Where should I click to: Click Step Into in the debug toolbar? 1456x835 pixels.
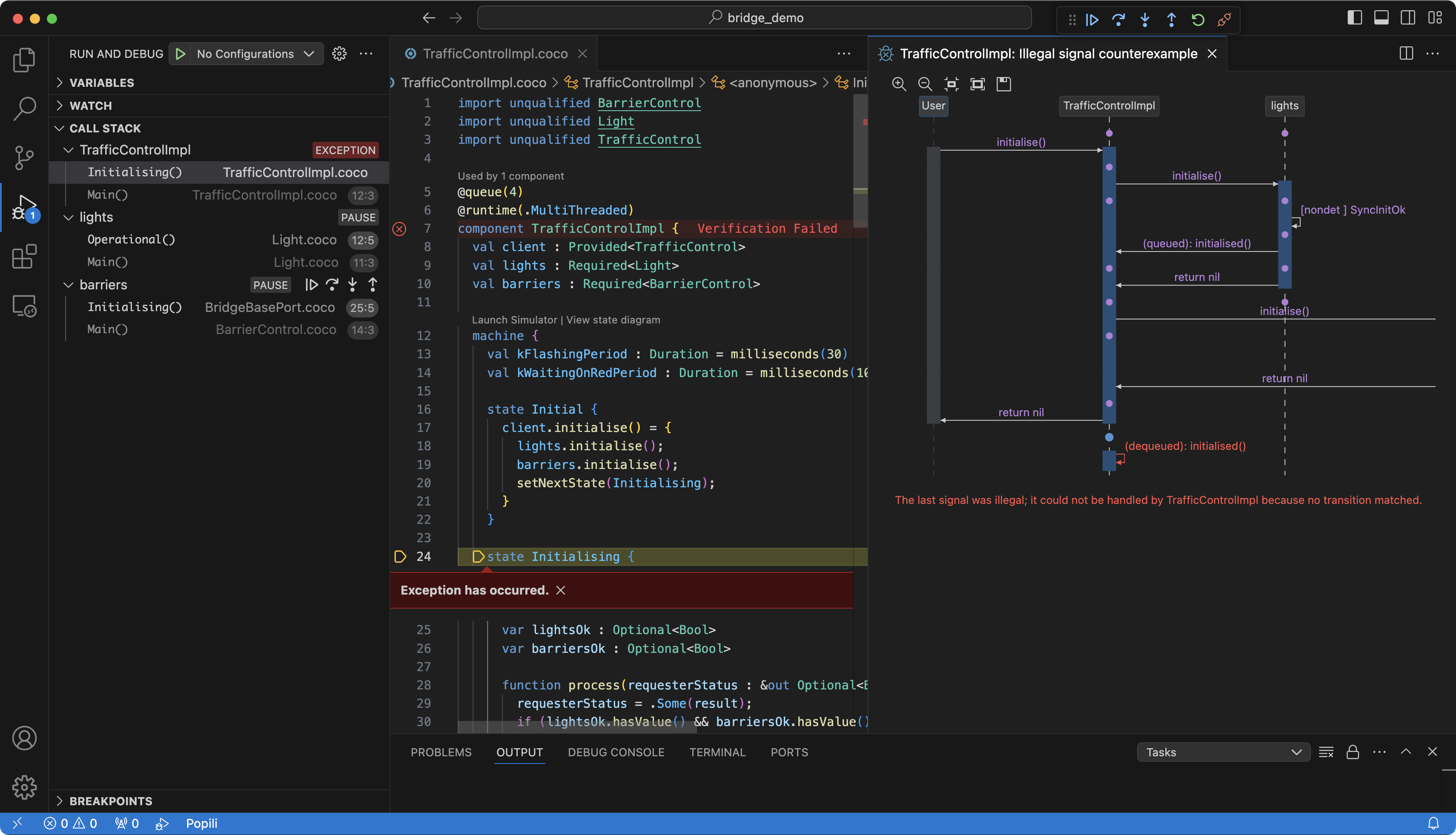point(1145,20)
